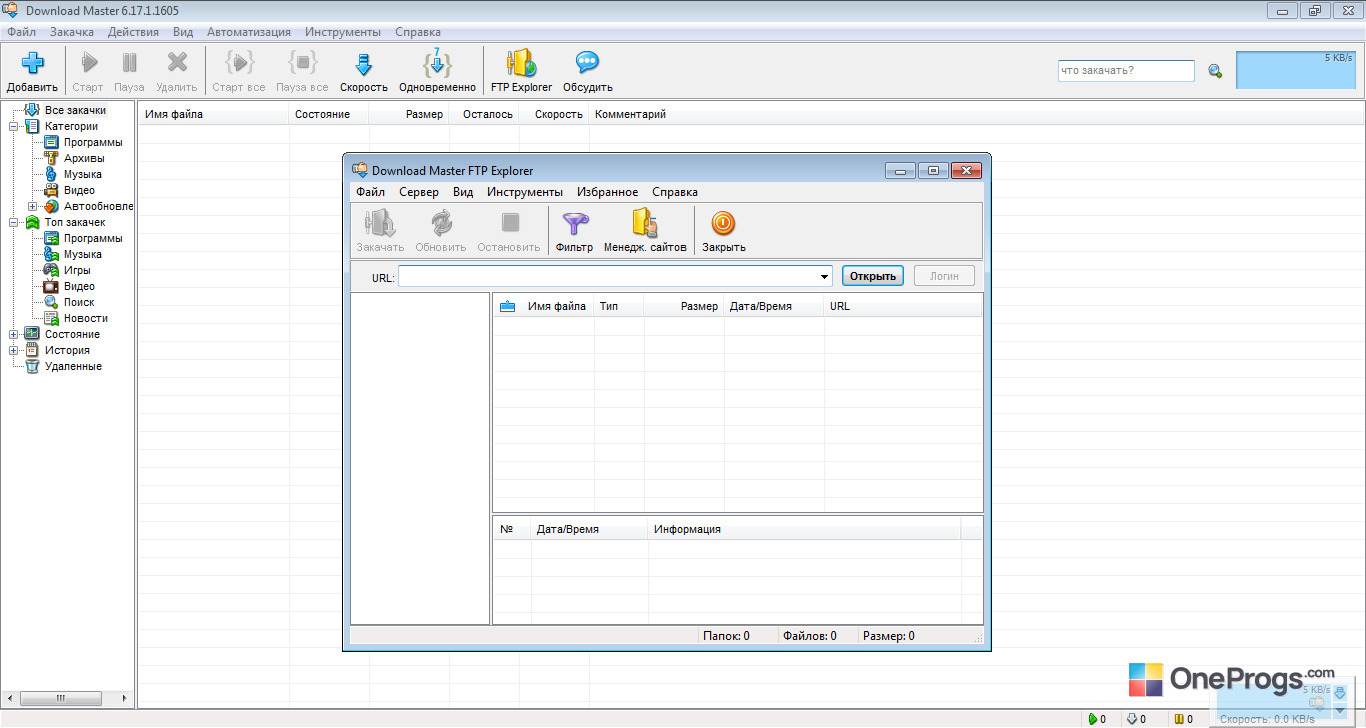Open the Инструменты menu in the main window
Image resolution: width=1366 pixels, height=728 pixels.
pyautogui.click(x=343, y=32)
